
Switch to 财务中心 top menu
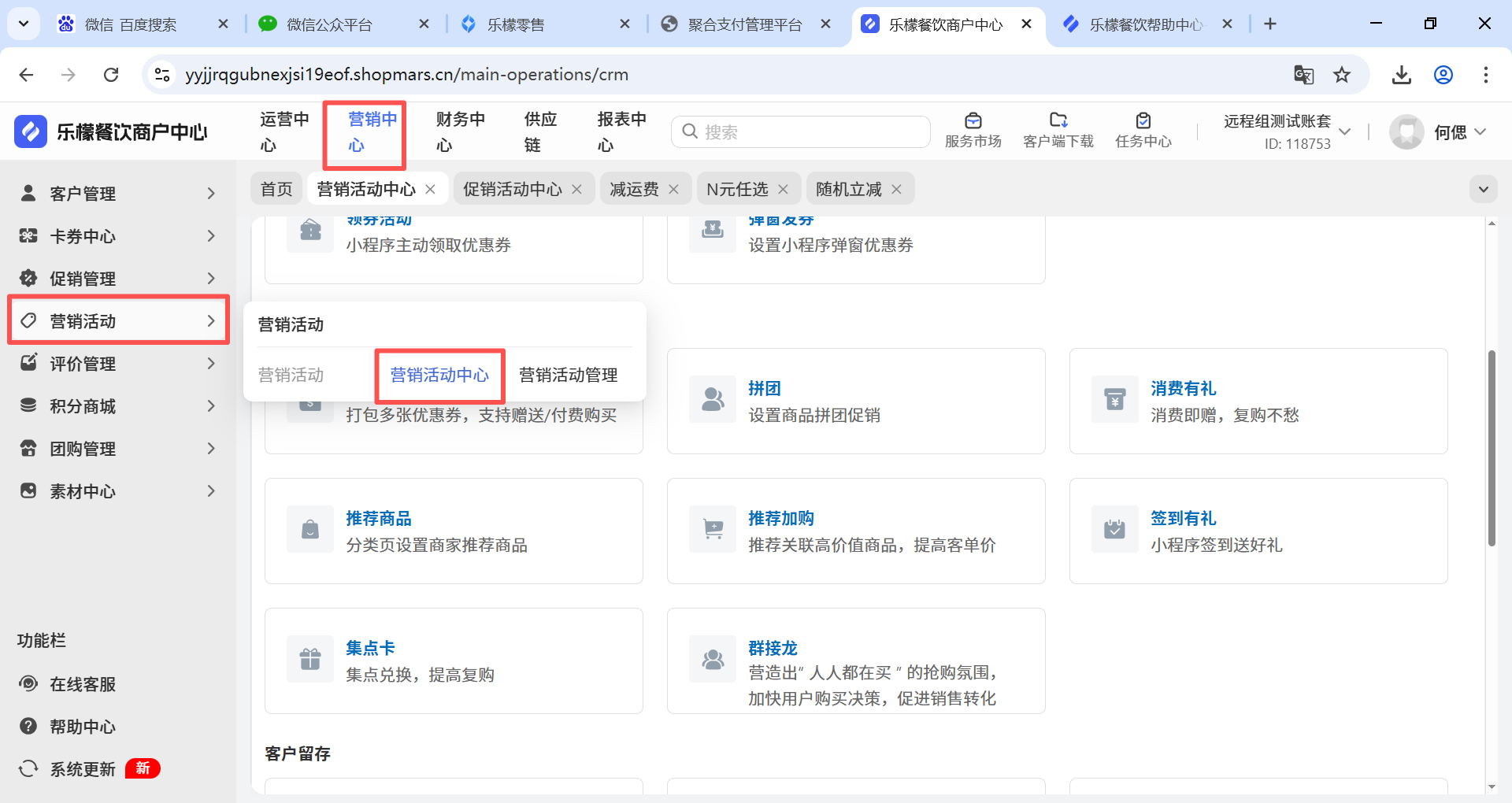[461, 131]
